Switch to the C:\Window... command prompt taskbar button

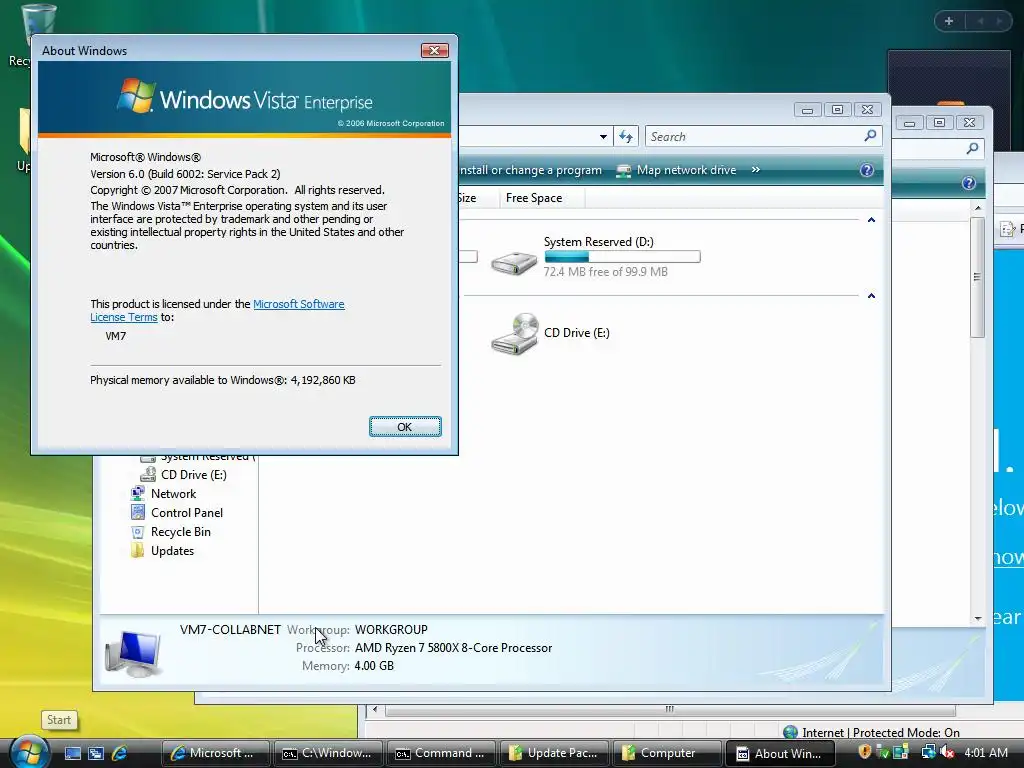[x=328, y=753]
